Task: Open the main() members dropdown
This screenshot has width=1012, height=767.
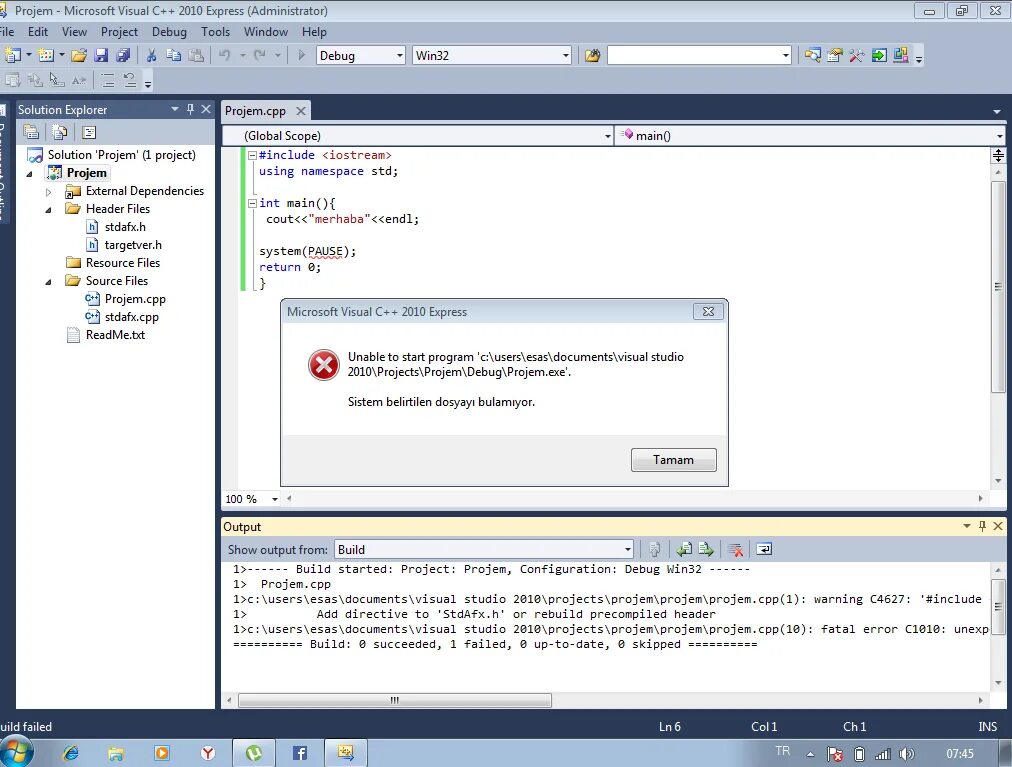Action: pyautogui.click(x=999, y=136)
